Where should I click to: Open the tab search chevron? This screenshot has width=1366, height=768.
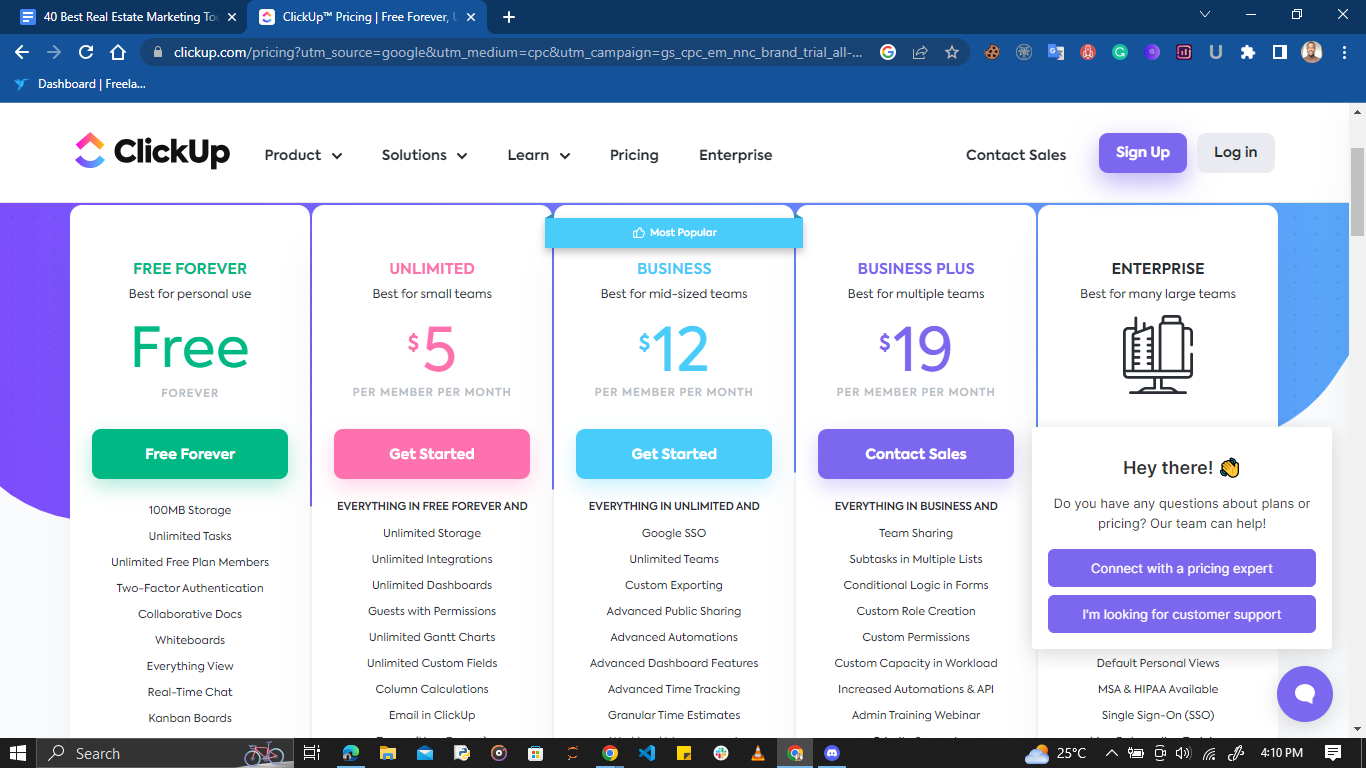pos(1205,15)
